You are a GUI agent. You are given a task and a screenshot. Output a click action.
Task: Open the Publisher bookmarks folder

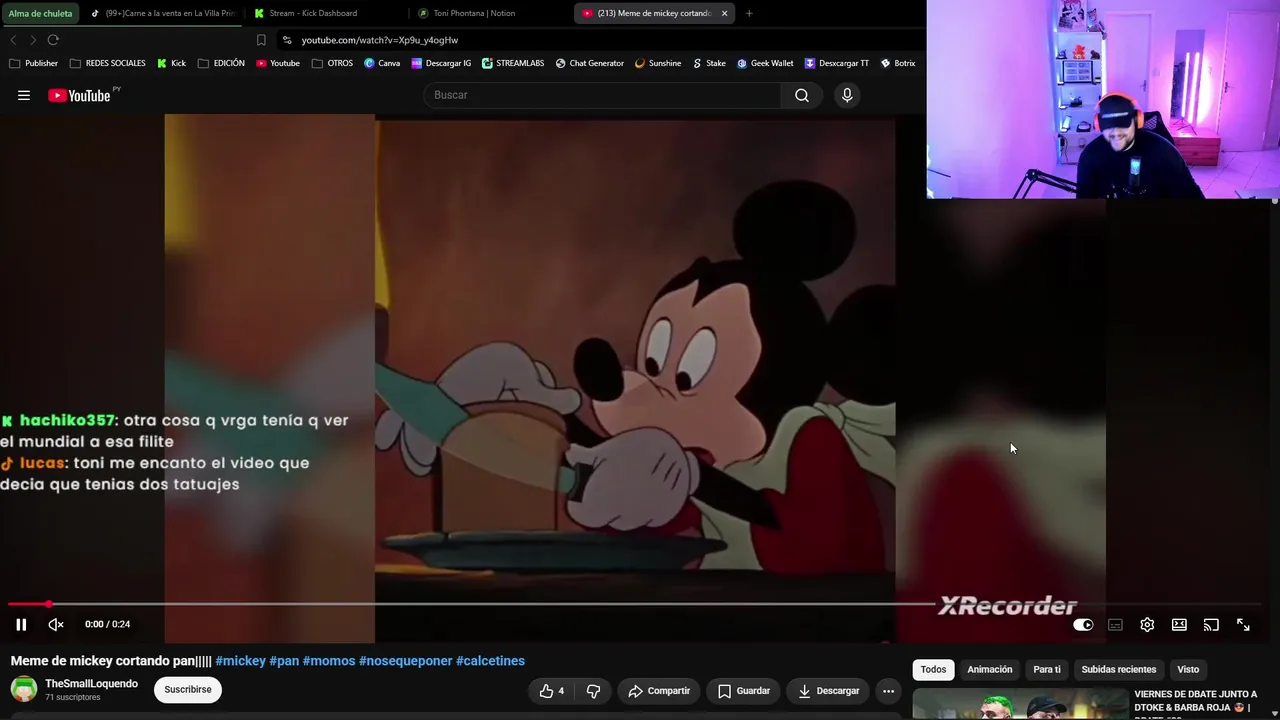click(x=33, y=63)
